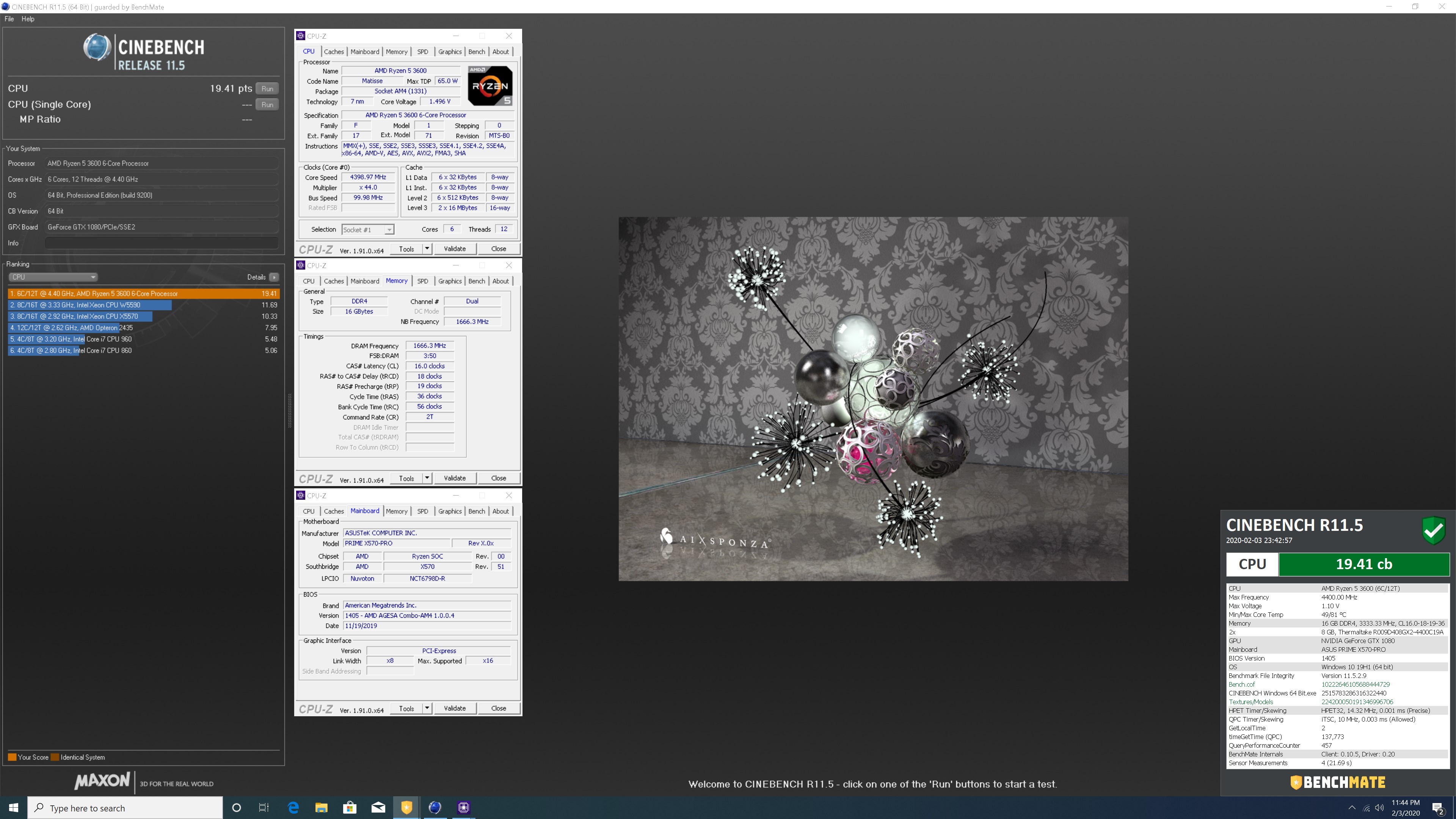Expand Tools arrow in Memory CPU-Z window

(x=427, y=478)
